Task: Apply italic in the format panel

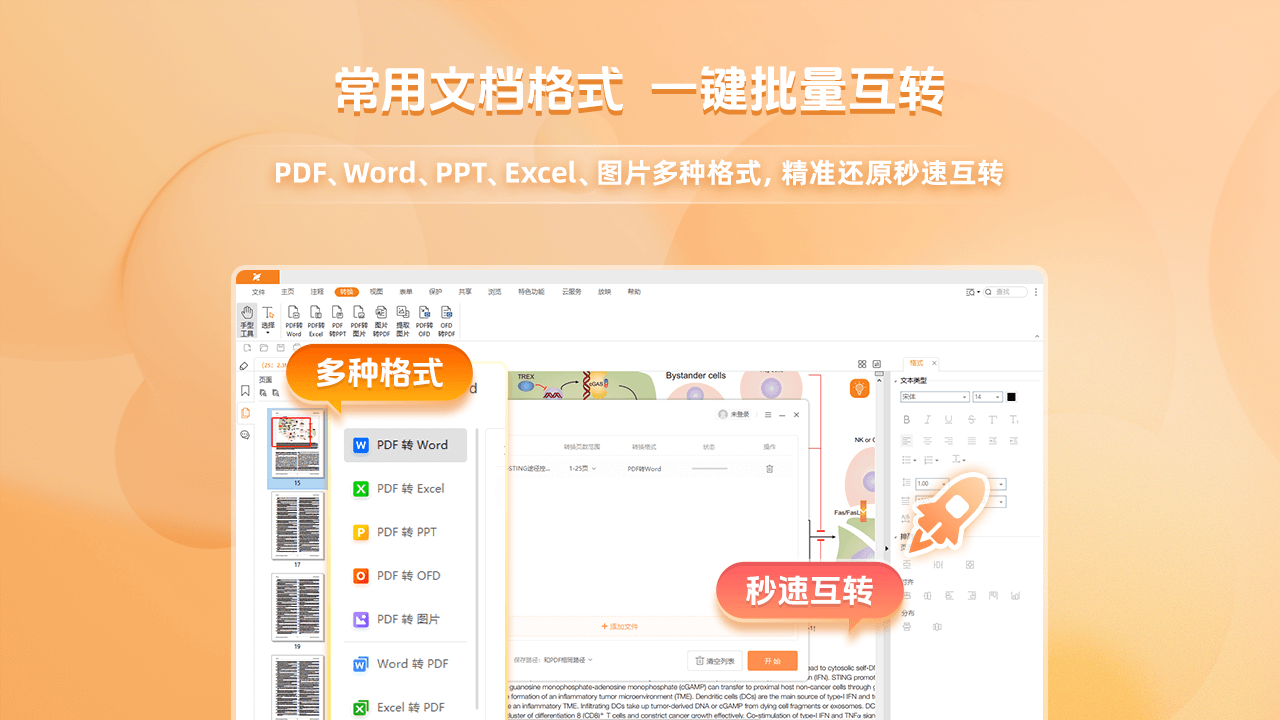Action: tap(927, 420)
